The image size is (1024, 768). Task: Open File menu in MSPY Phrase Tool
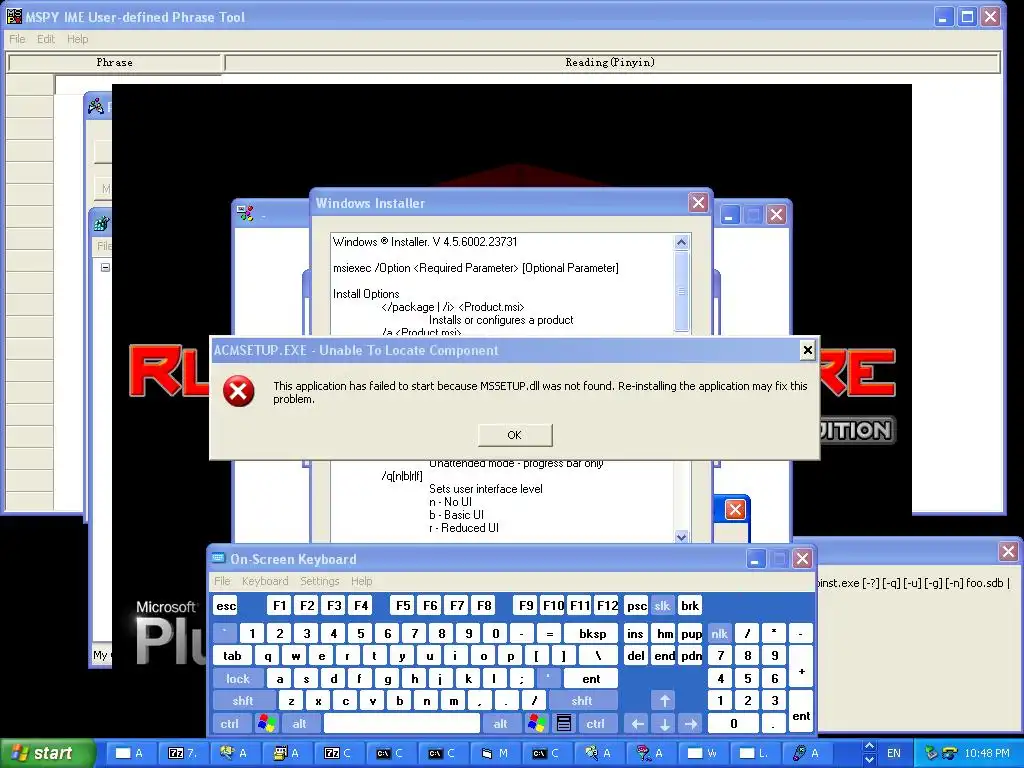coord(17,39)
